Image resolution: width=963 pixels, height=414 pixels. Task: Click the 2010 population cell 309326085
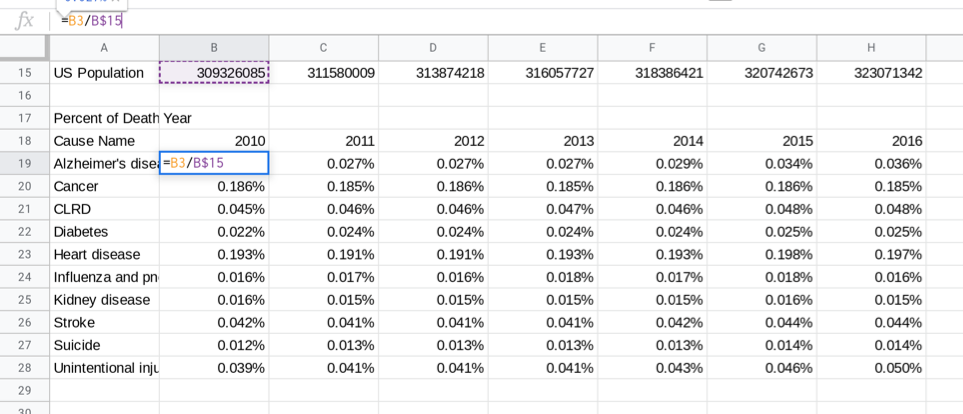pyautogui.click(x=214, y=73)
